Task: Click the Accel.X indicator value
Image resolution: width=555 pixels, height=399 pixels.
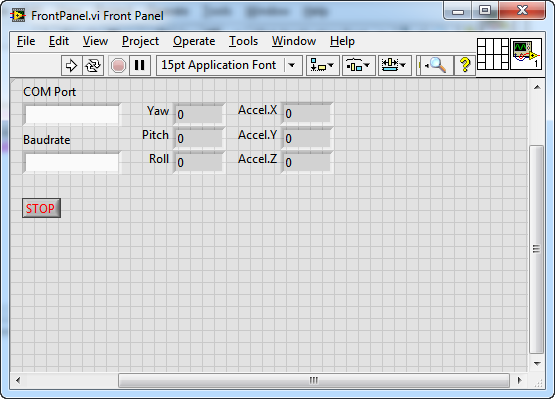Action: point(307,113)
